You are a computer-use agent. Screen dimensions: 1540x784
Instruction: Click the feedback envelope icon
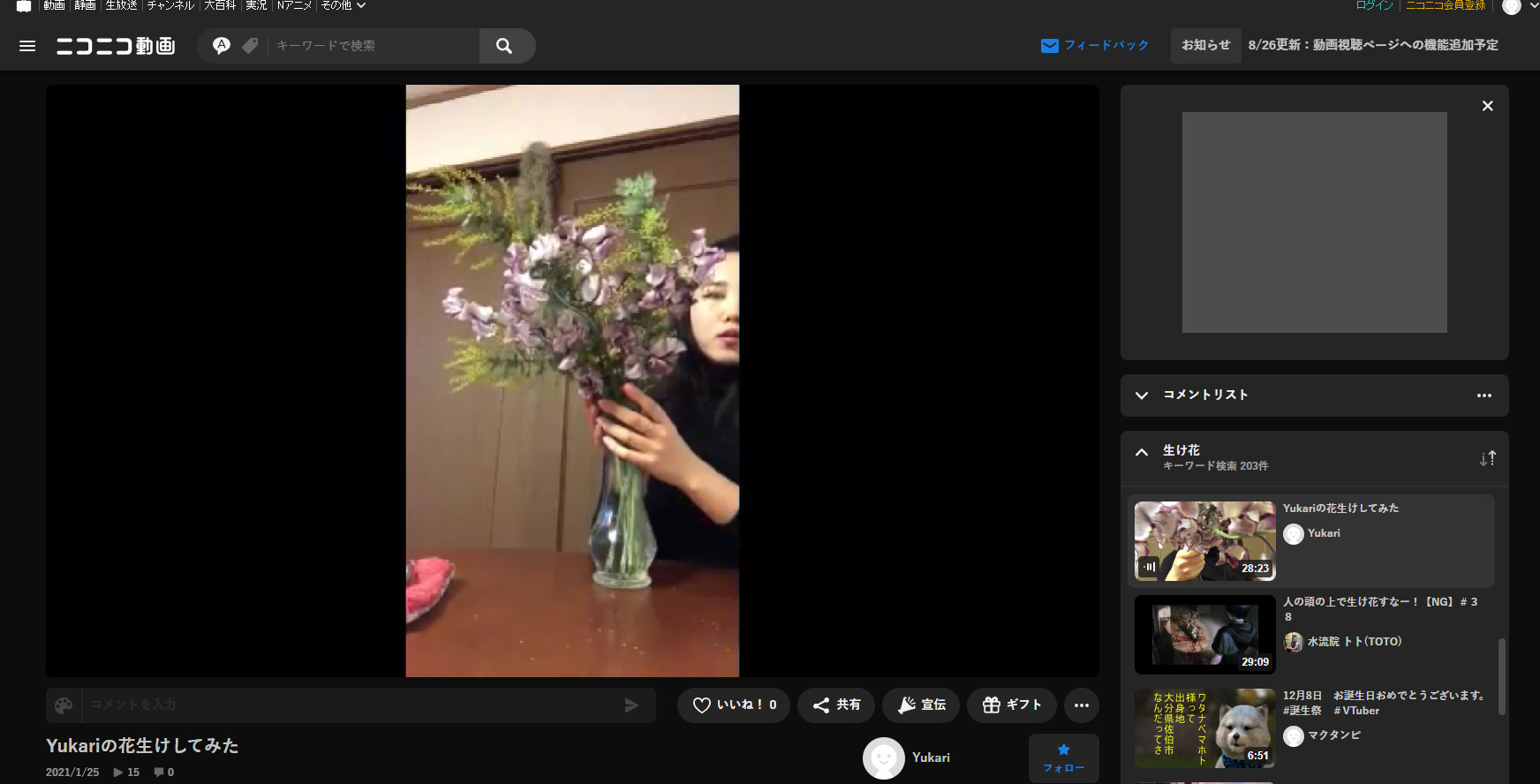tap(1049, 46)
